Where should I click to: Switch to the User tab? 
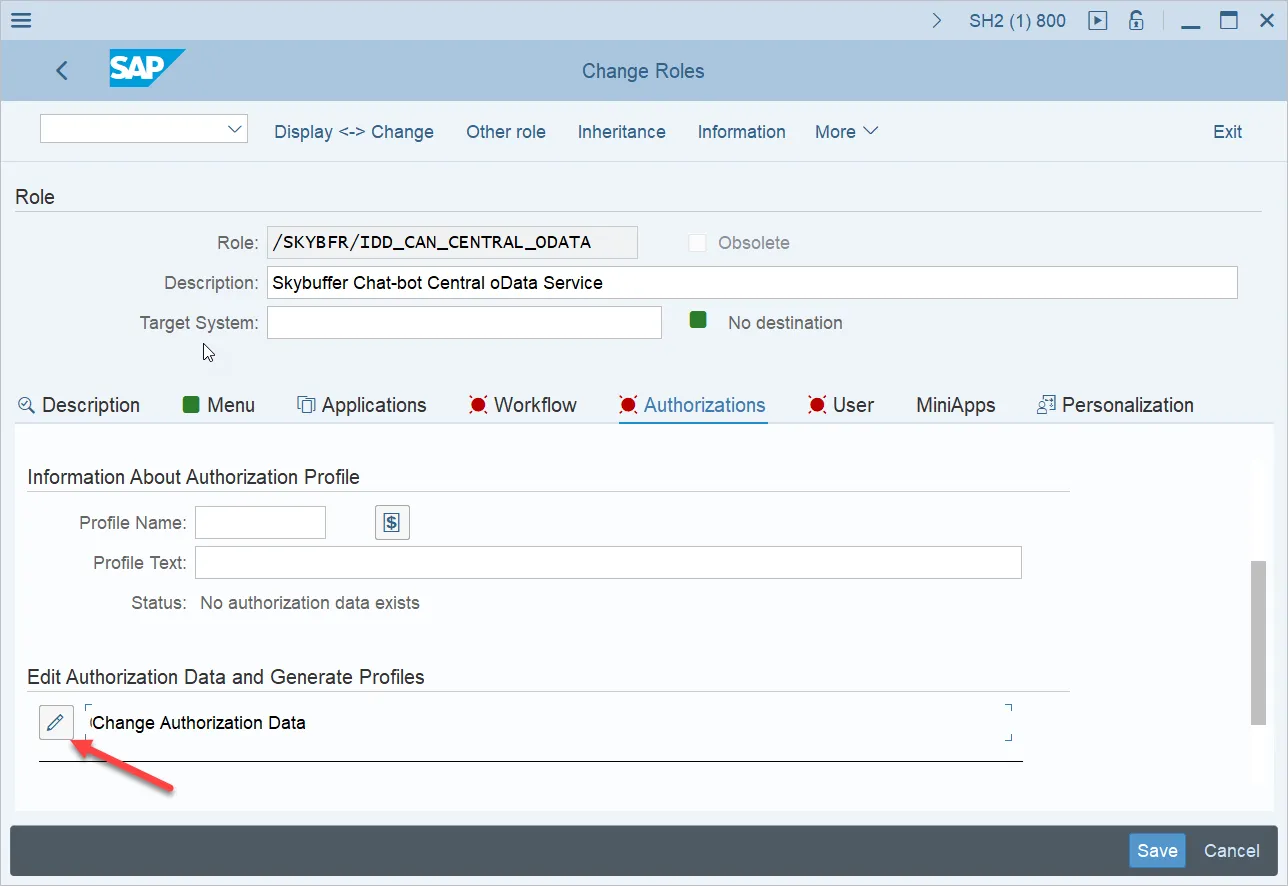(x=841, y=405)
